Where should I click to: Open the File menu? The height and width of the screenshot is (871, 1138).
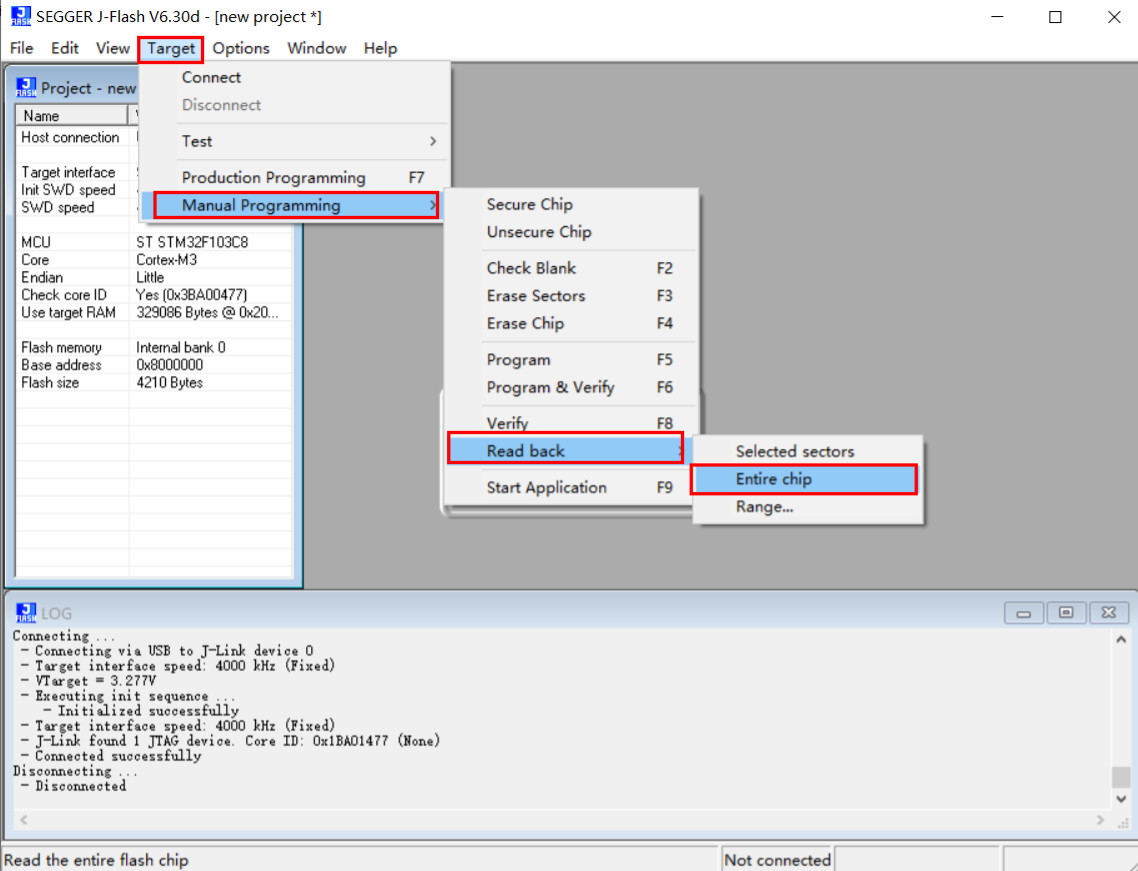click(x=22, y=49)
